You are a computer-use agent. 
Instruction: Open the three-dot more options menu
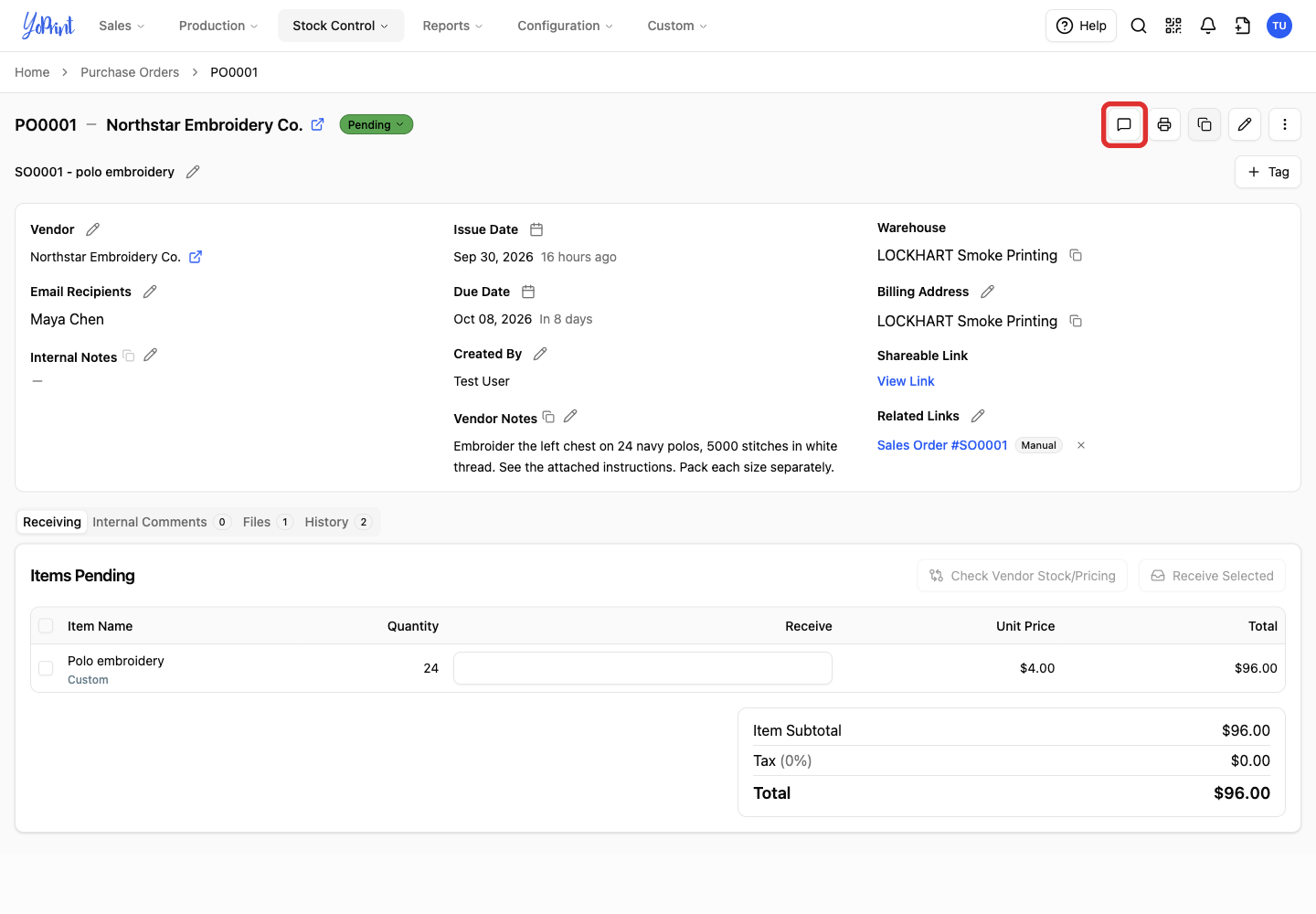click(x=1285, y=124)
